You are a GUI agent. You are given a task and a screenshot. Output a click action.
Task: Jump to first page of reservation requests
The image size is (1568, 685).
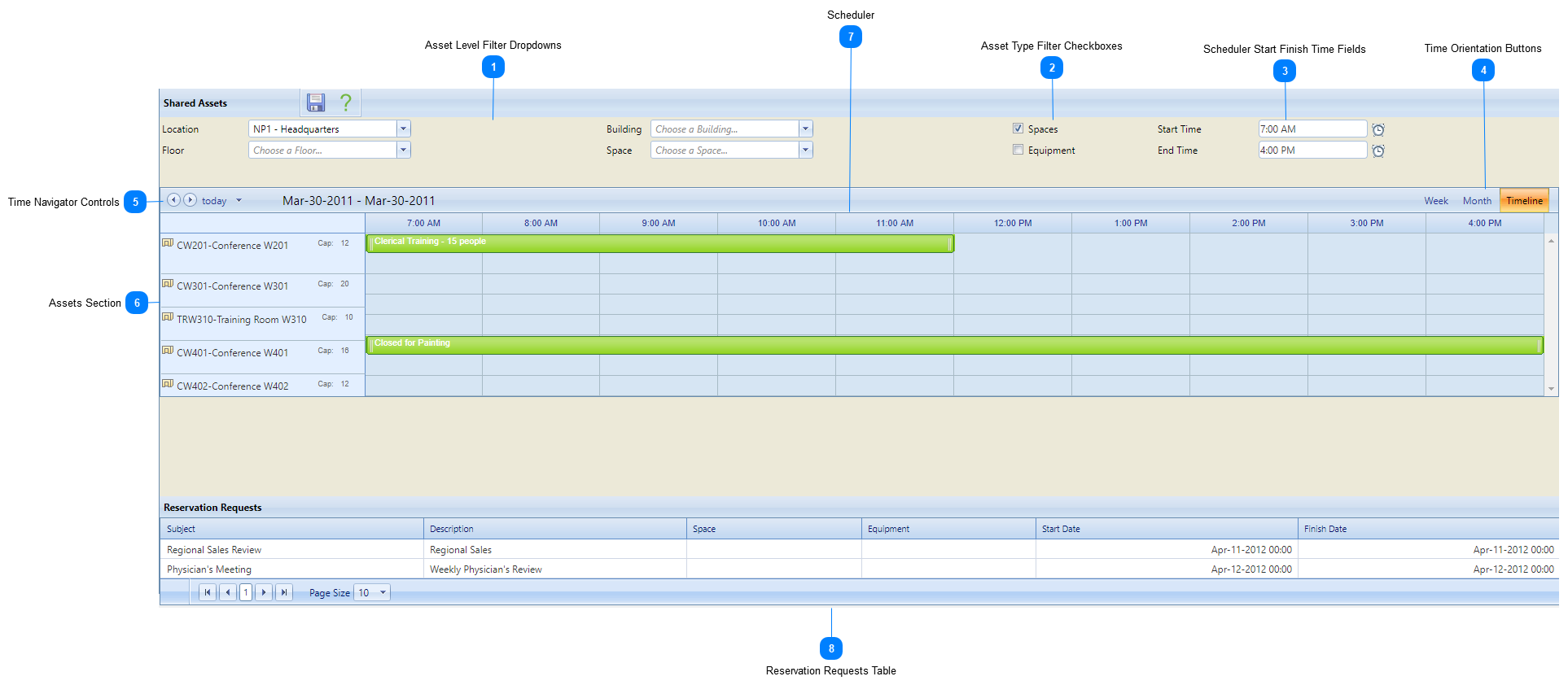coord(208,592)
